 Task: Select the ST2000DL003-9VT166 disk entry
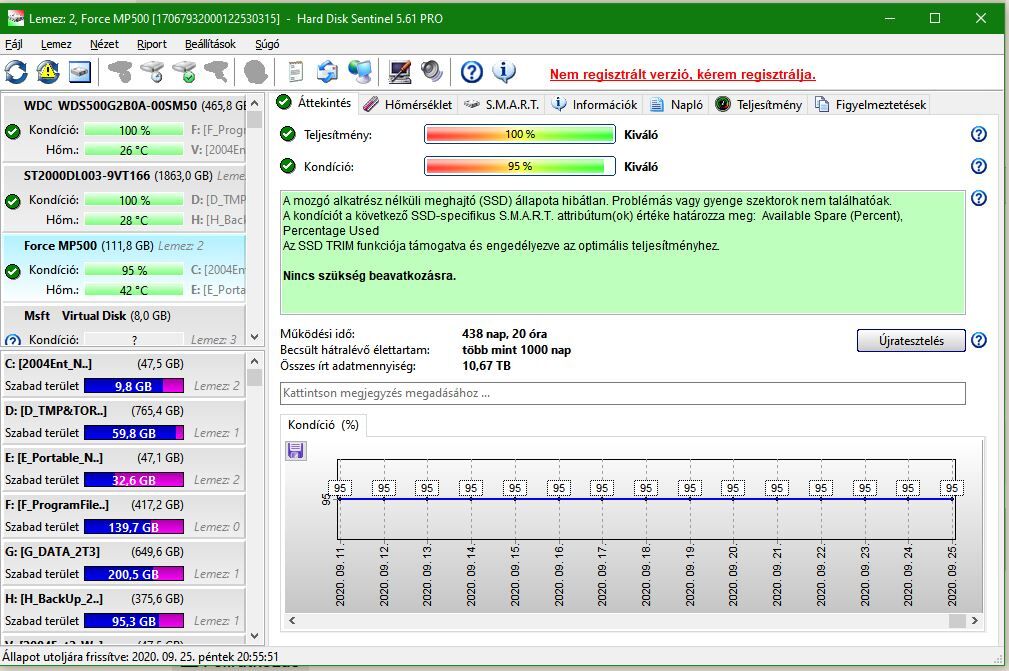(x=124, y=198)
